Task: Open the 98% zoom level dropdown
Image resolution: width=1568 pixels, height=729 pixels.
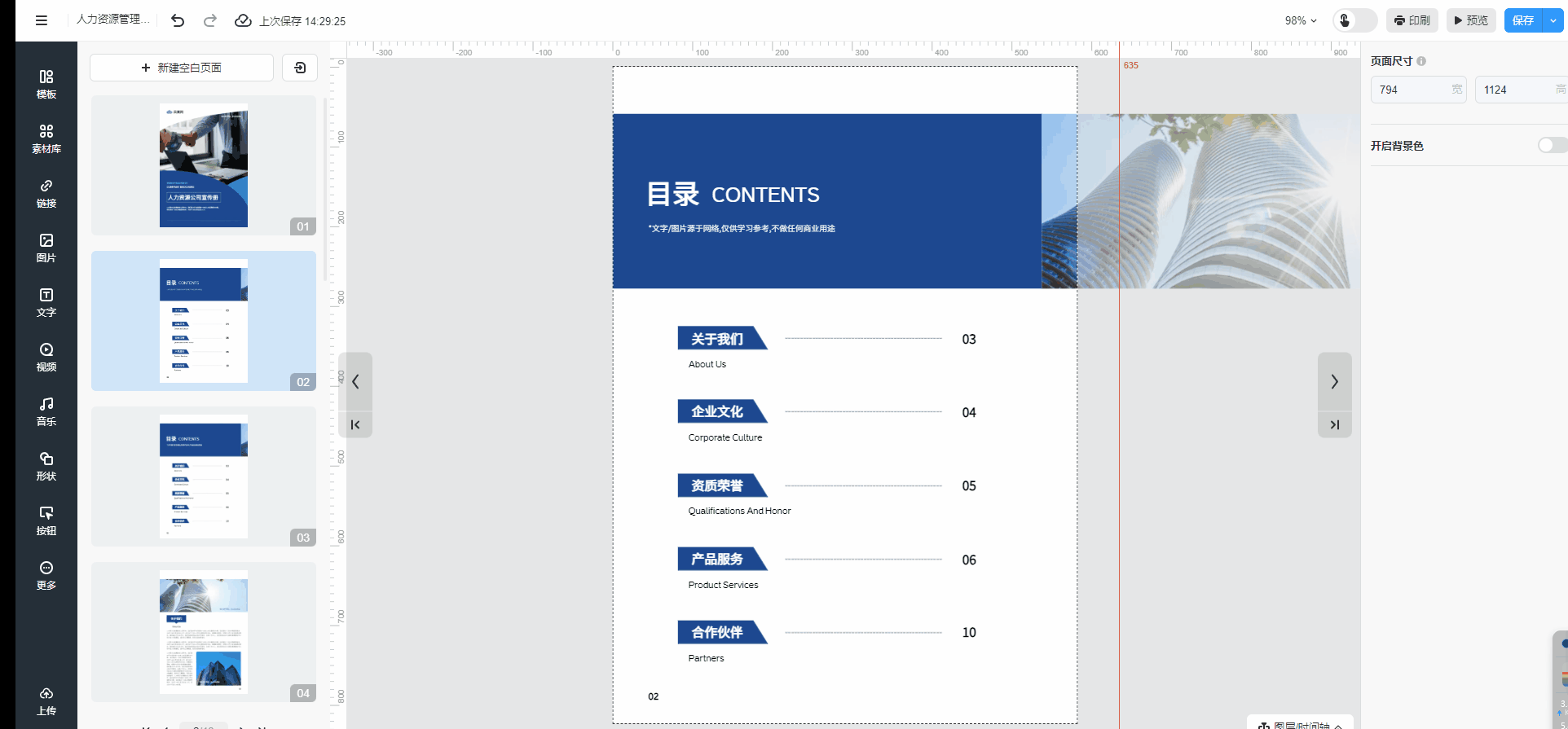Action: [x=1300, y=20]
